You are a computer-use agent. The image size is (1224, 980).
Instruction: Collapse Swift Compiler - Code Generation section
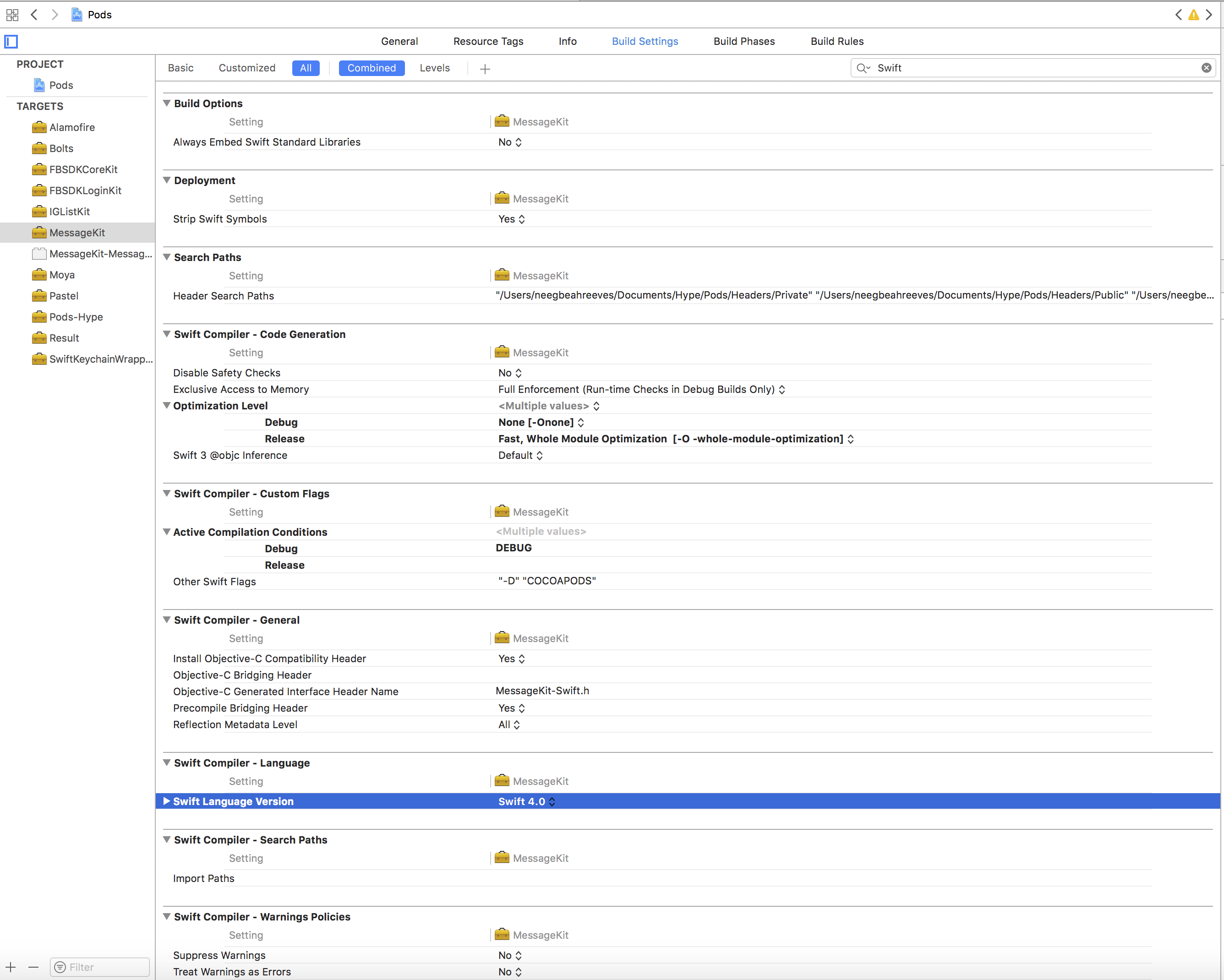pyautogui.click(x=167, y=334)
